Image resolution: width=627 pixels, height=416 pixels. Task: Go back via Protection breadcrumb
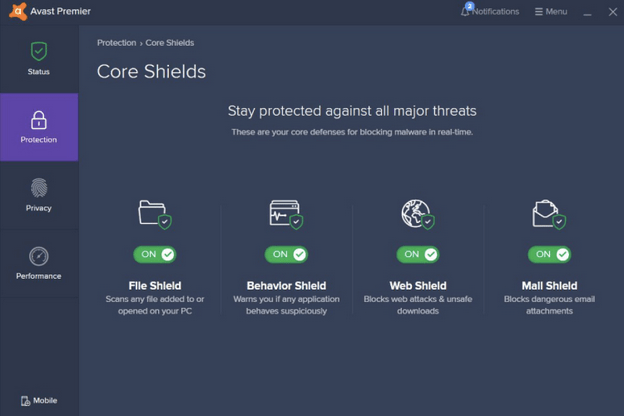pos(117,43)
